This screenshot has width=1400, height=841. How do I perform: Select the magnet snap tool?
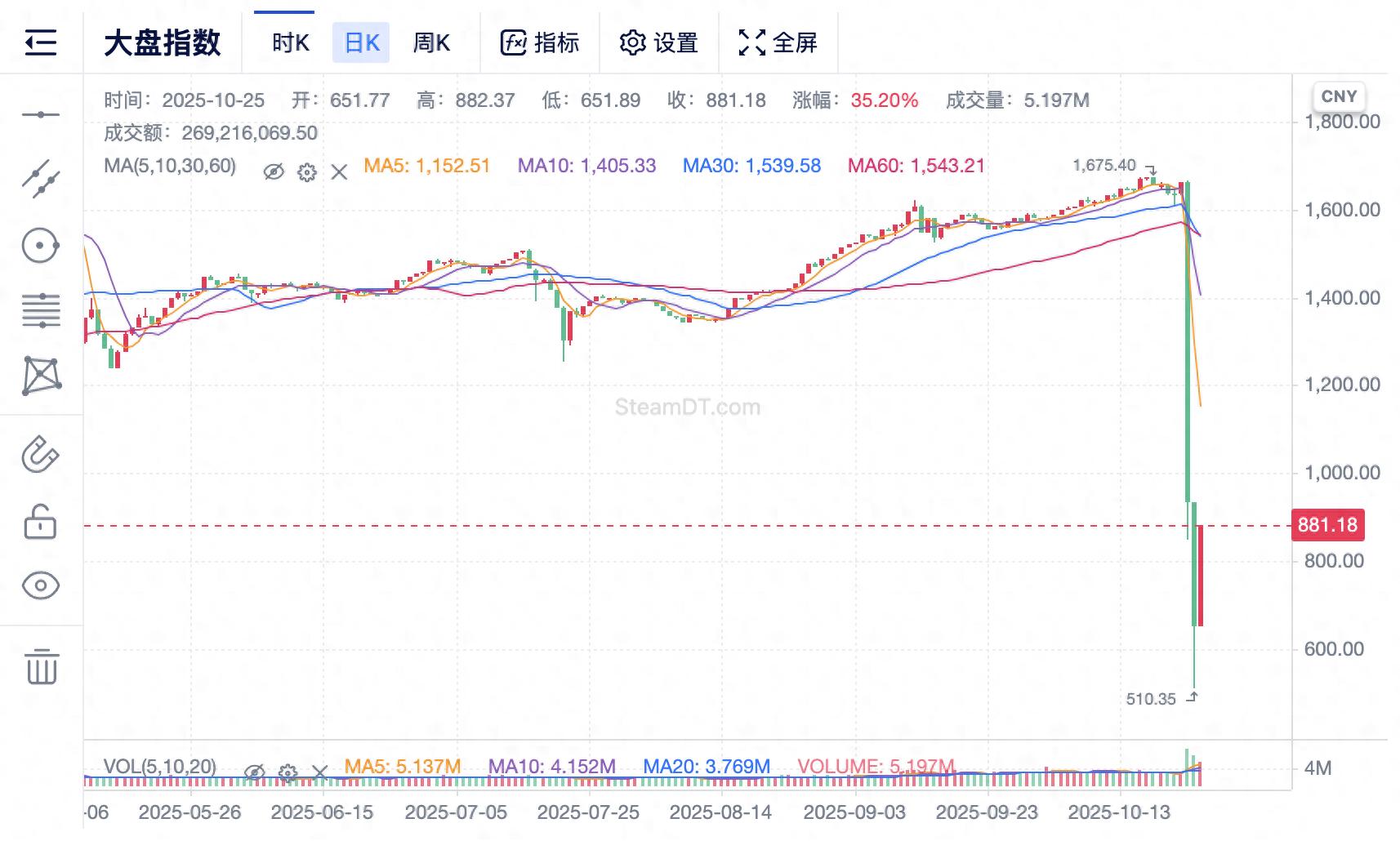click(42, 456)
